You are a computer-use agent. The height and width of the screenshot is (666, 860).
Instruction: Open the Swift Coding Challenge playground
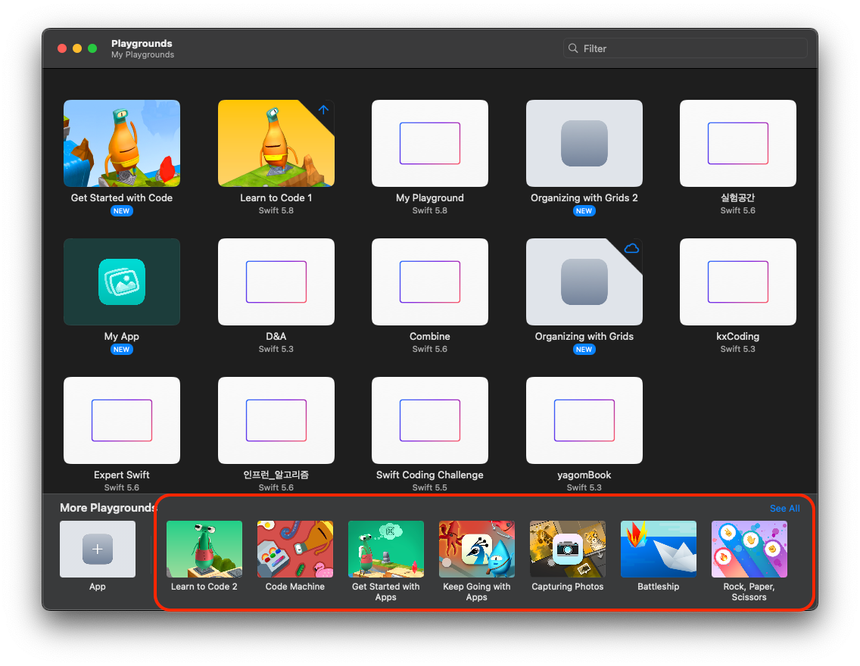[430, 420]
